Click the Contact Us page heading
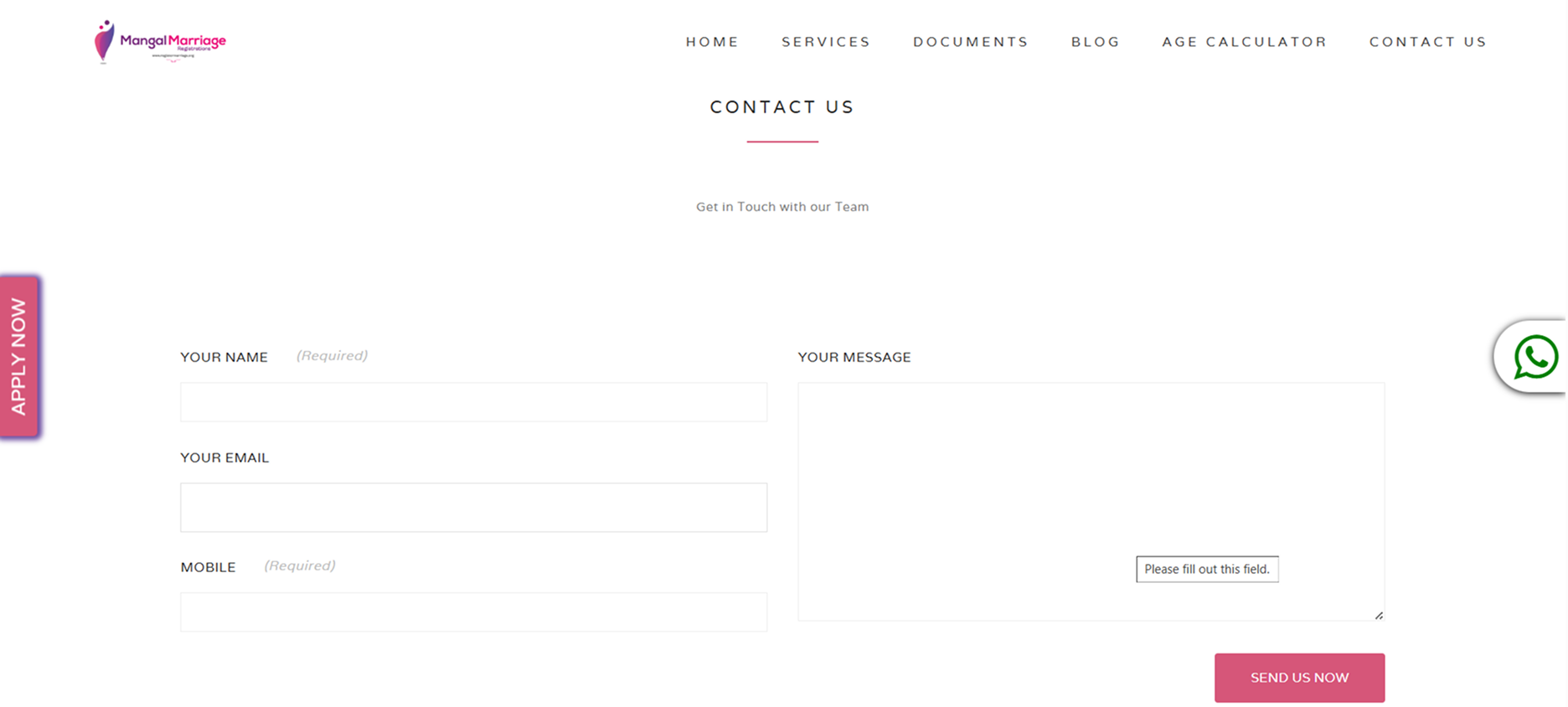 pos(781,107)
